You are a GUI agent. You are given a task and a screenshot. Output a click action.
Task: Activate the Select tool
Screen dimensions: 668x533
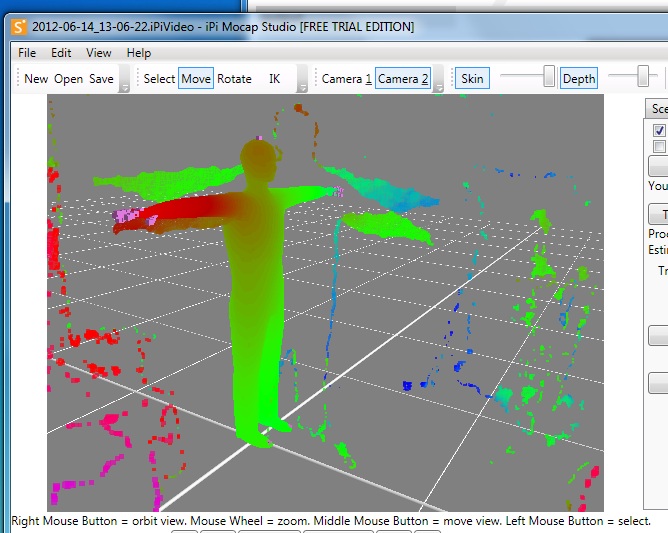coord(159,78)
